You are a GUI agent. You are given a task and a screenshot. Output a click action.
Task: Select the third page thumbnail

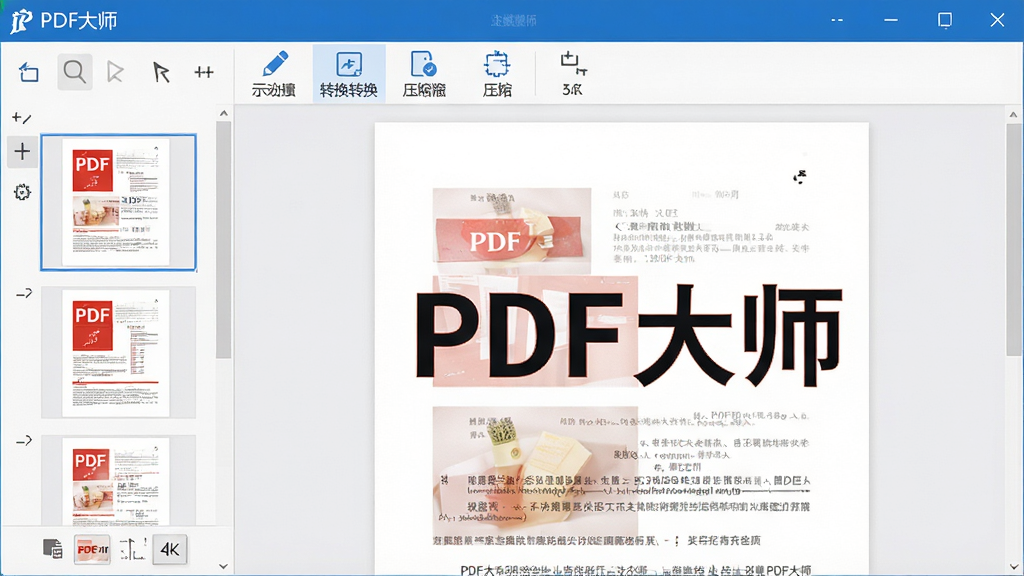(x=118, y=481)
